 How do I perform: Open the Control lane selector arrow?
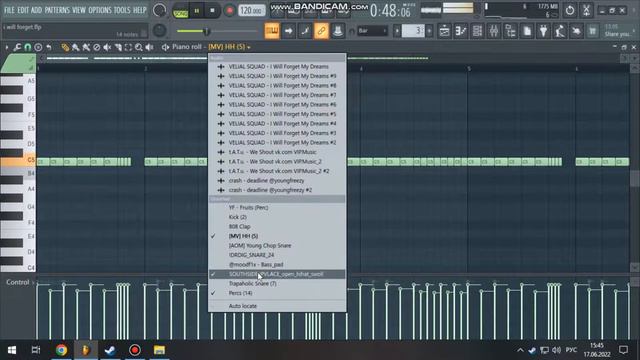coord(33,282)
